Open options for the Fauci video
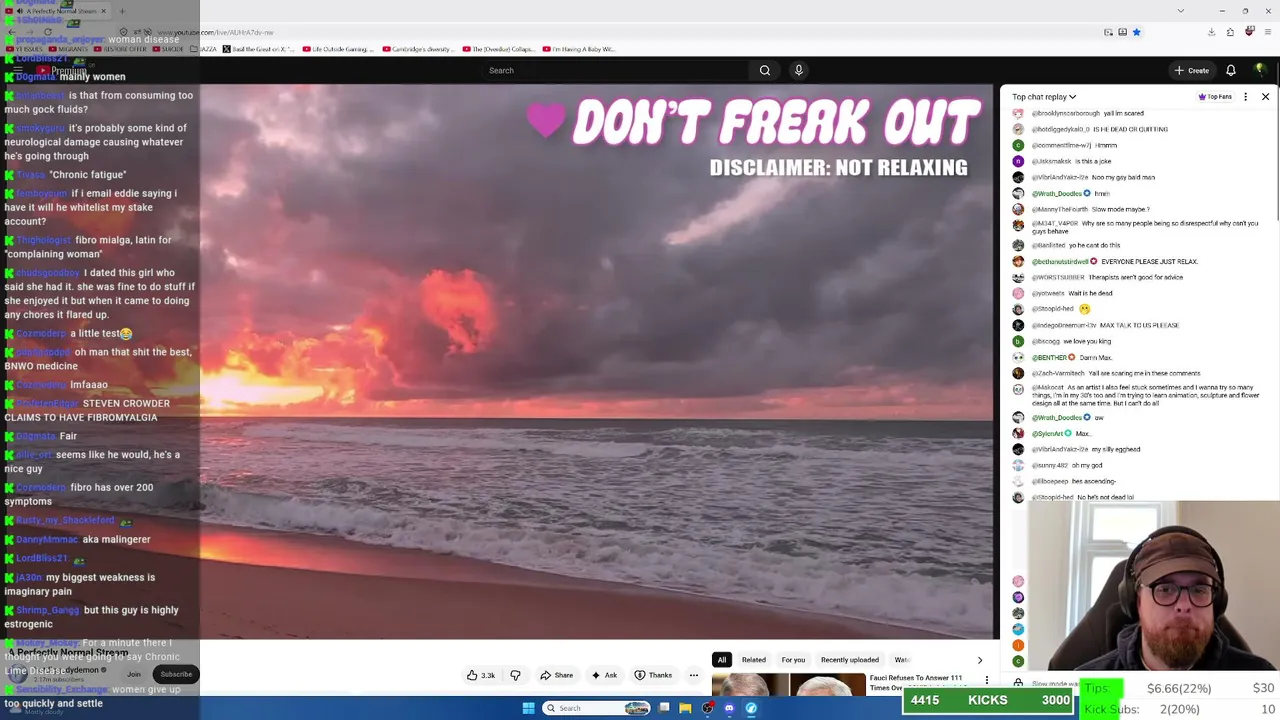Screen dimensions: 1280x720 tap(986, 681)
